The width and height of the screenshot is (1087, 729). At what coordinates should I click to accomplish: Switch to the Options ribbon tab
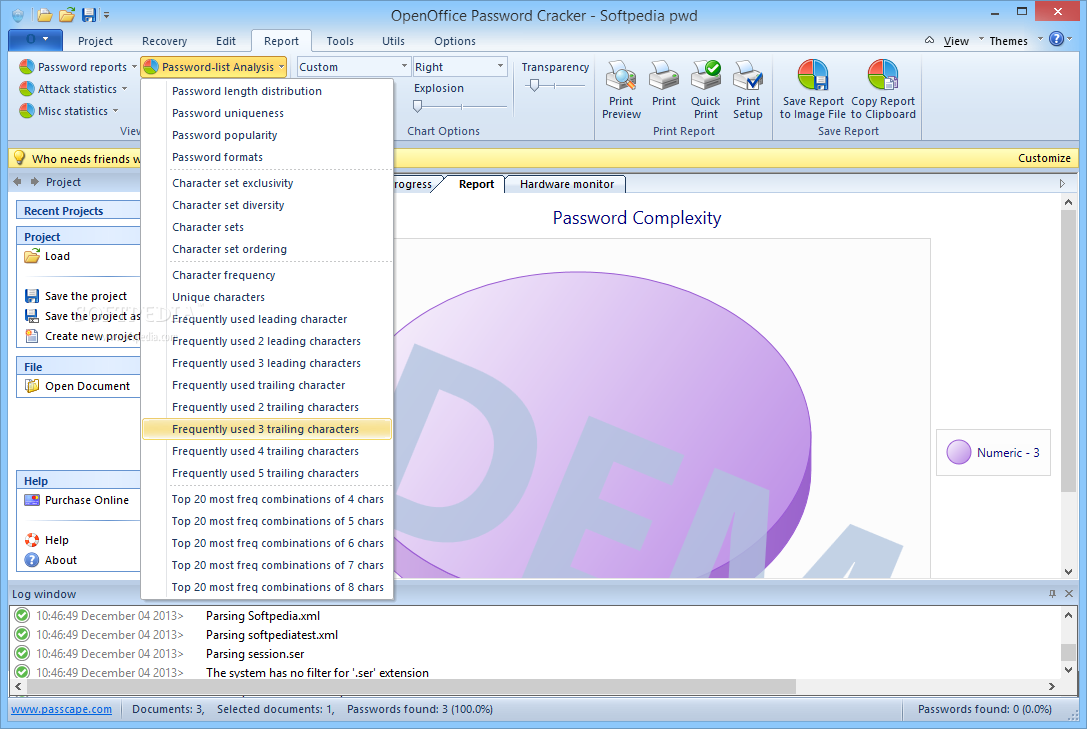455,41
